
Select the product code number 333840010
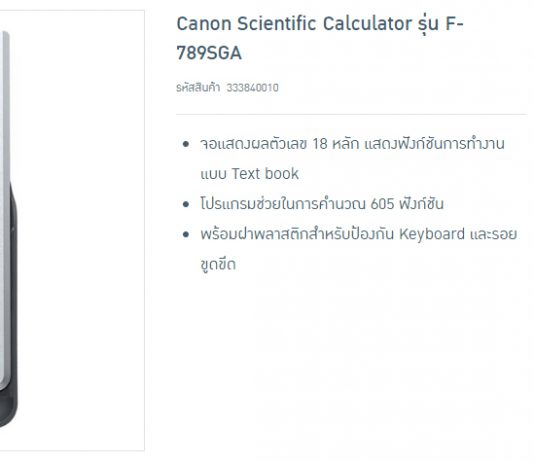pos(252,88)
